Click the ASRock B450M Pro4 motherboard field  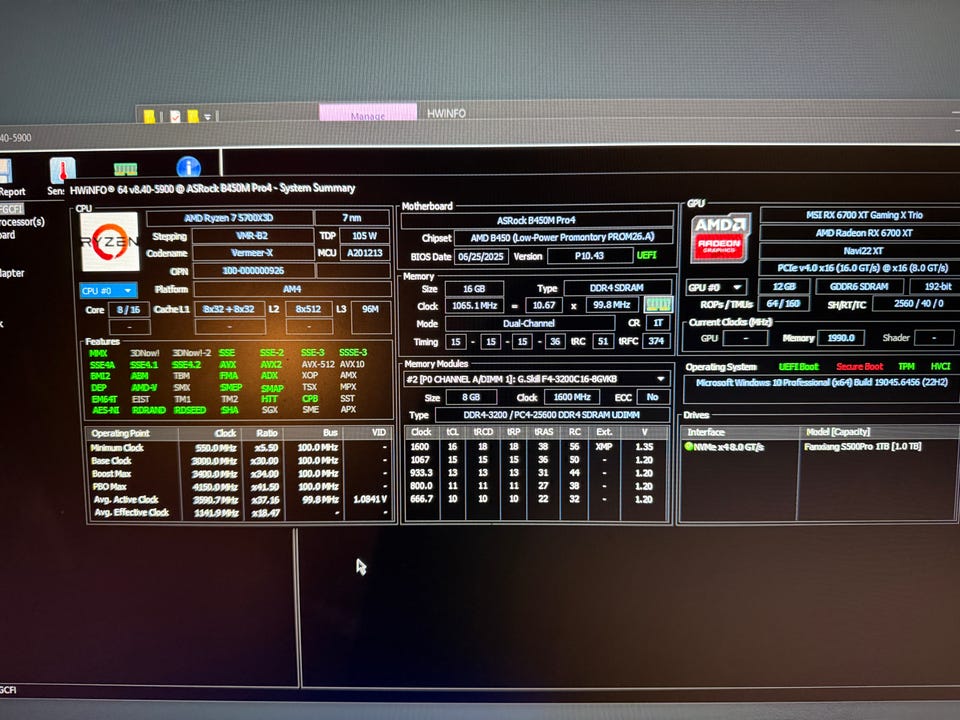[537, 220]
